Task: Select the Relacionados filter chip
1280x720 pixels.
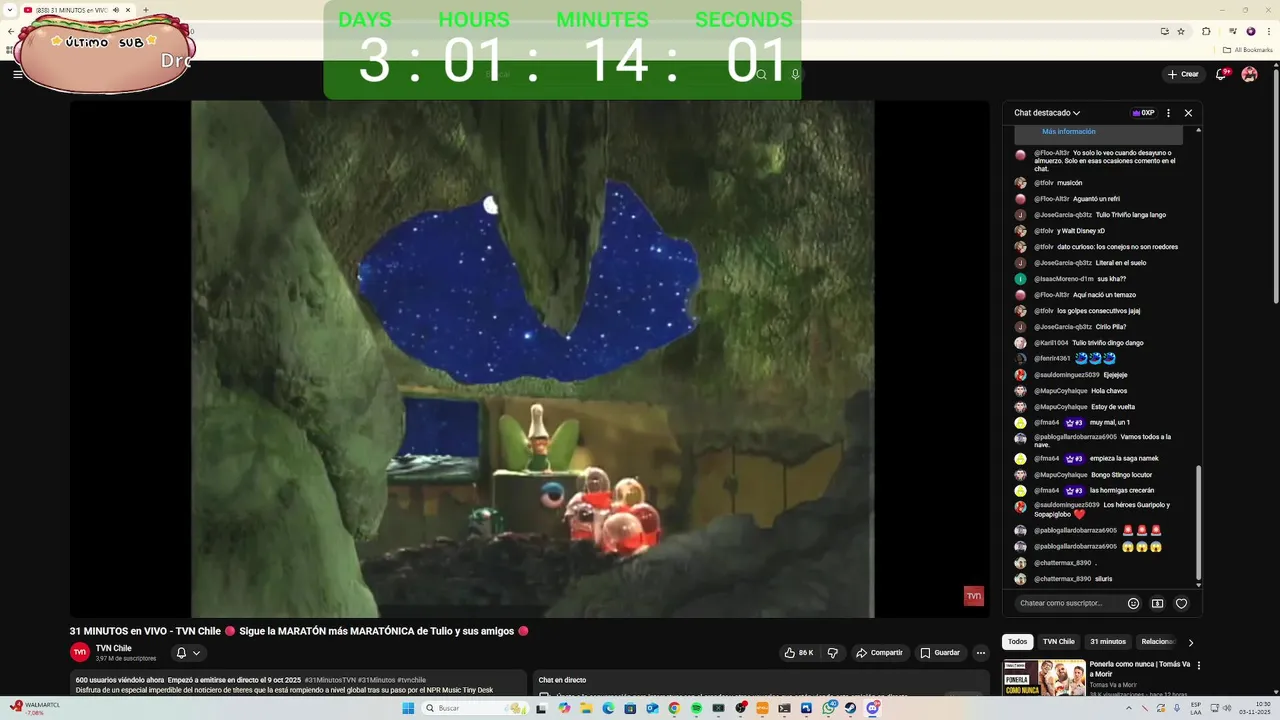Action: 1158,642
